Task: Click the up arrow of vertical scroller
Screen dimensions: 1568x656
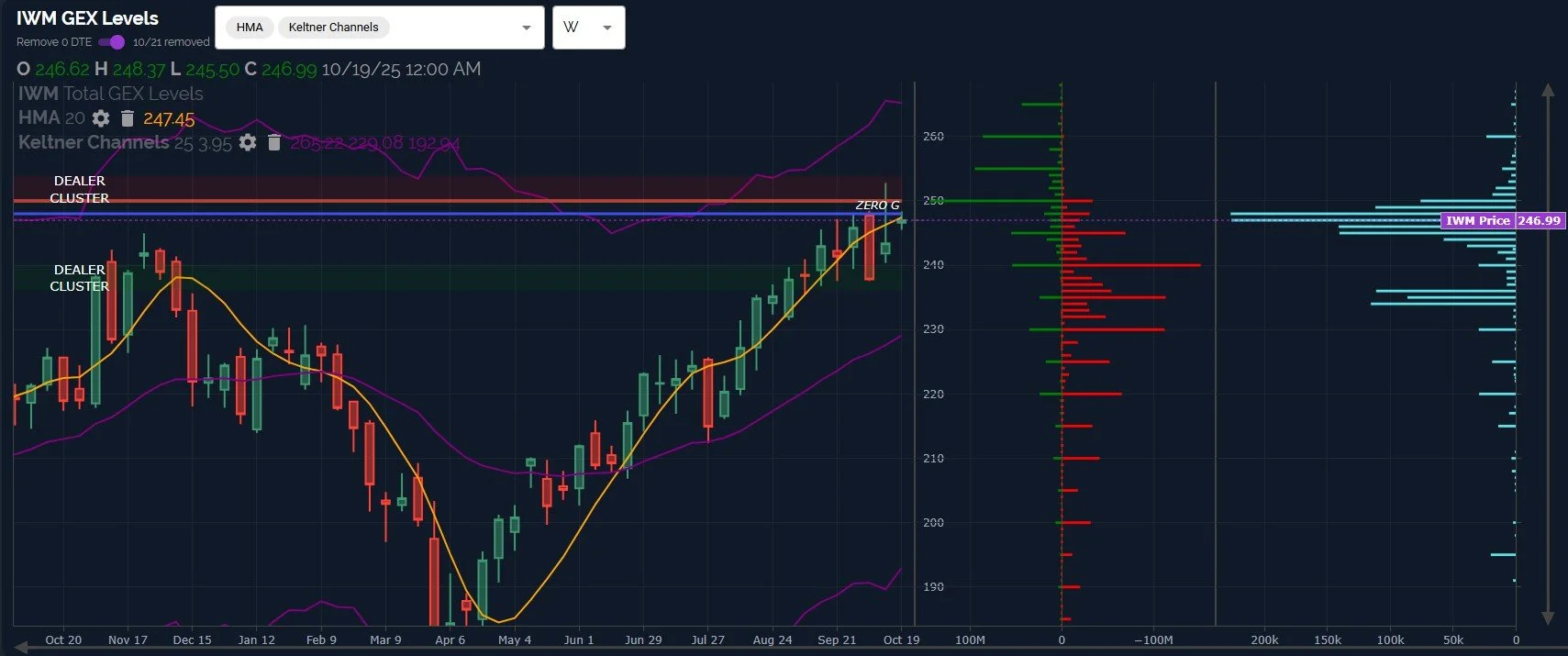Action: click(1548, 91)
